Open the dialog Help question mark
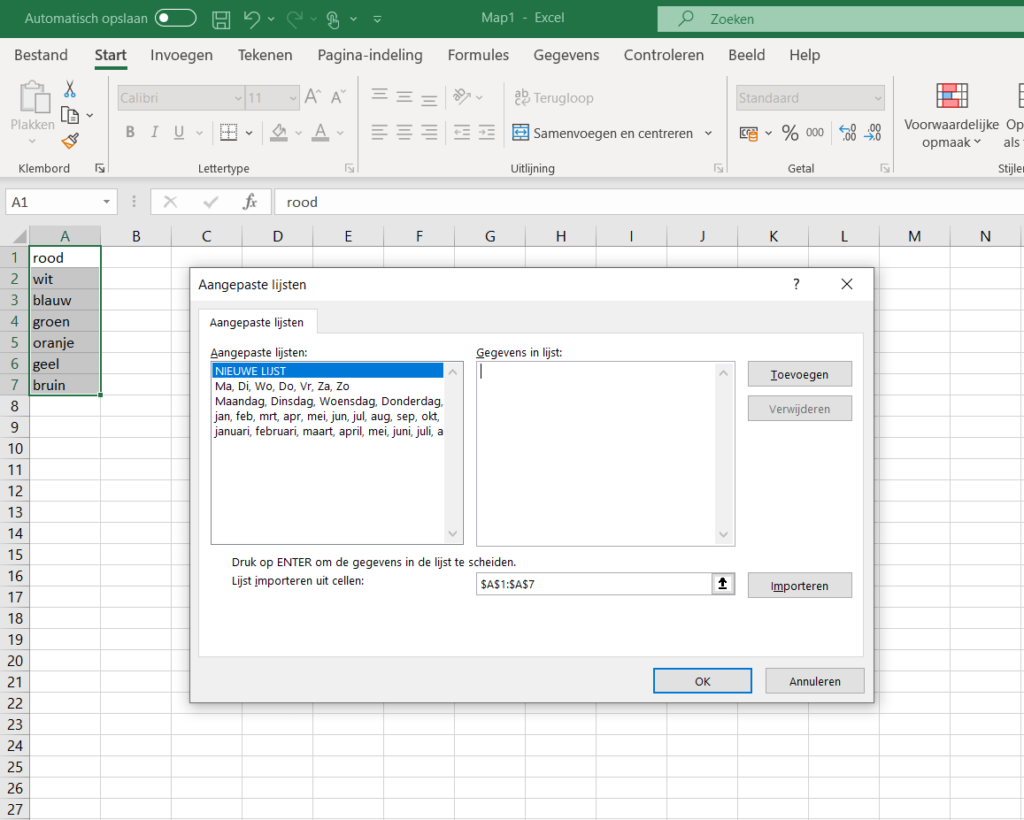Screen dimensions: 1024x820 click(x=796, y=285)
